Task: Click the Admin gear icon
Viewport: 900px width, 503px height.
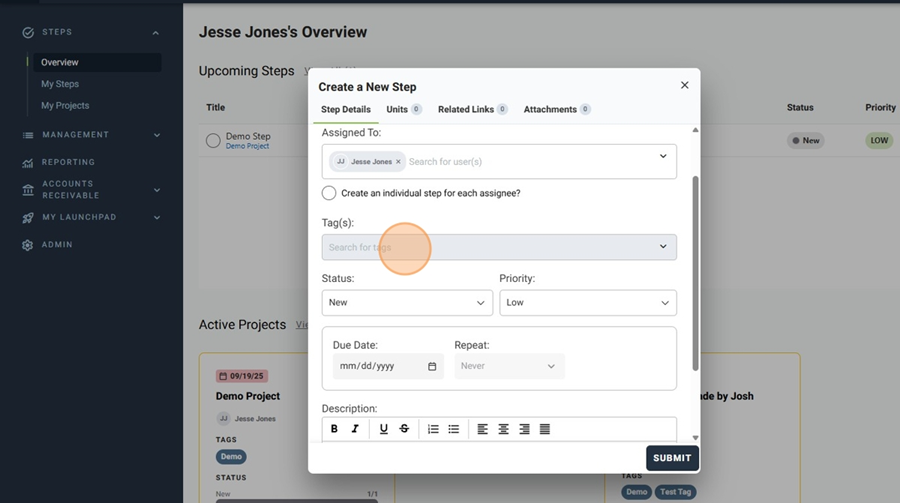Action: 28,245
